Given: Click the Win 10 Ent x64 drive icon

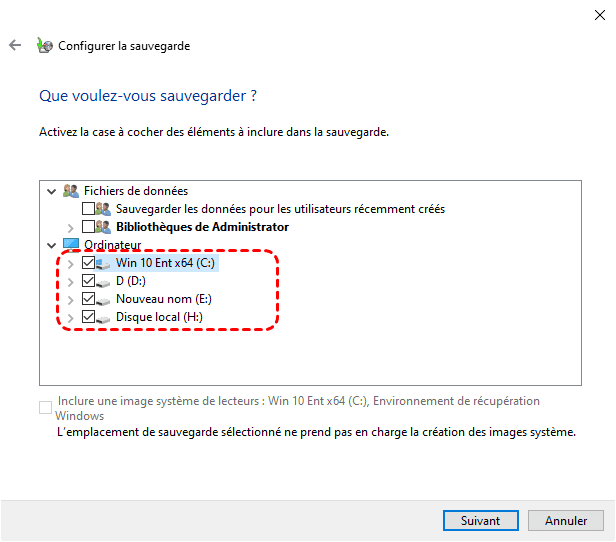Looking at the screenshot, I should click(x=104, y=263).
